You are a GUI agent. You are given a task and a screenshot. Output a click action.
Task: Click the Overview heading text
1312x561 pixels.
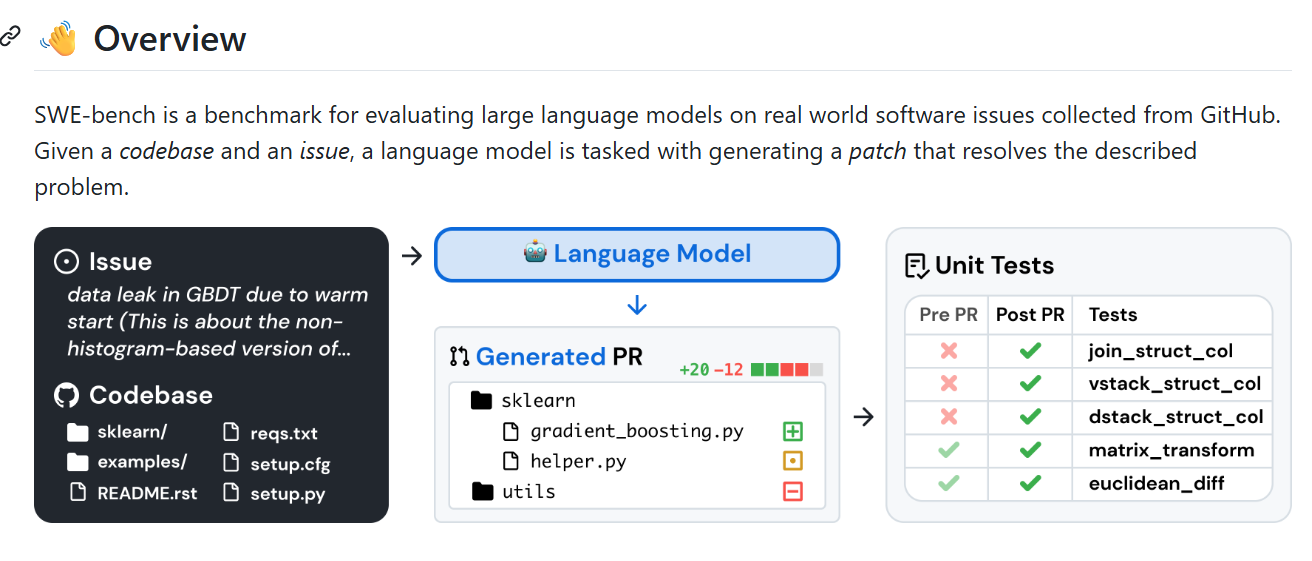coord(170,39)
